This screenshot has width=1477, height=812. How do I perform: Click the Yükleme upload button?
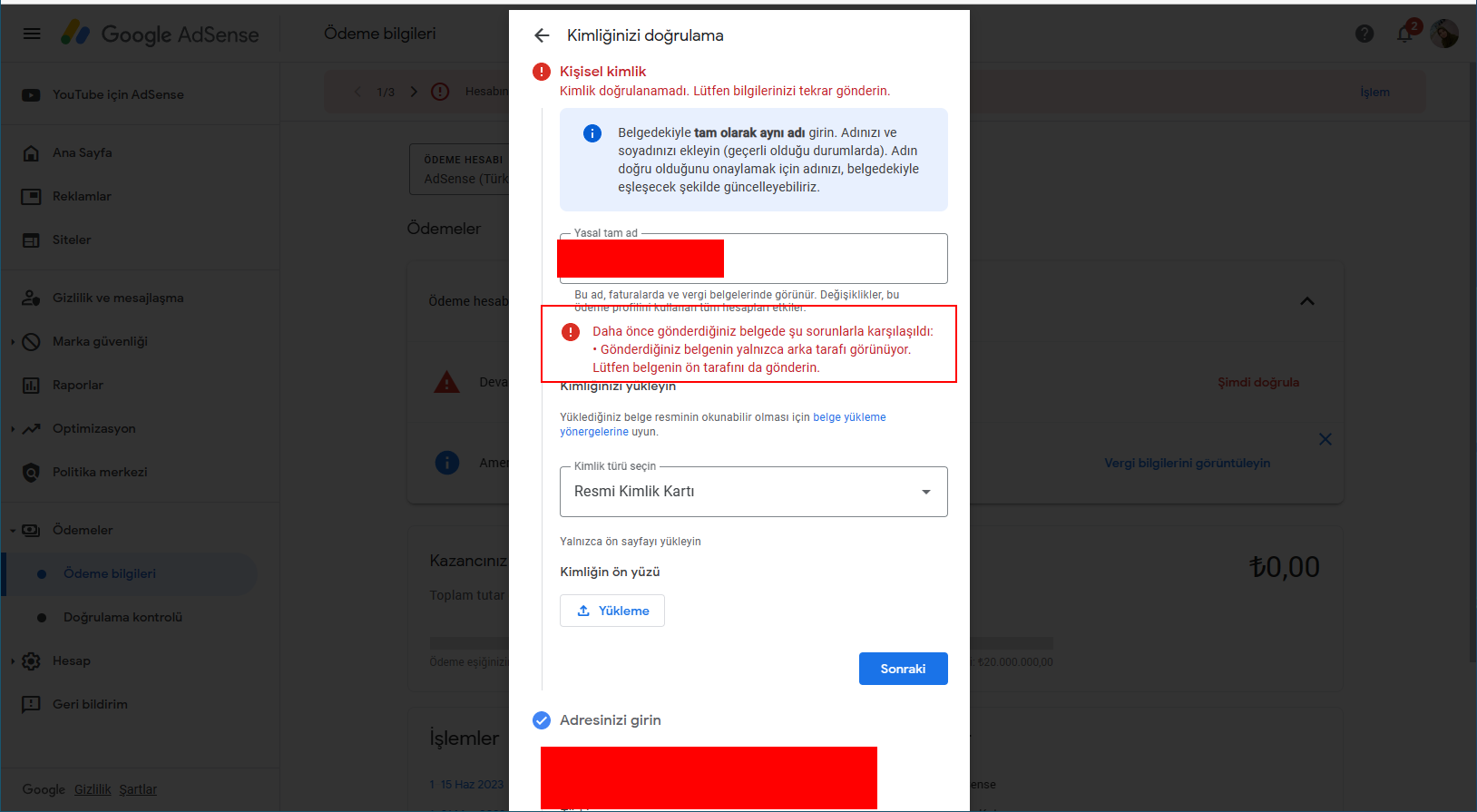(x=612, y=611)
